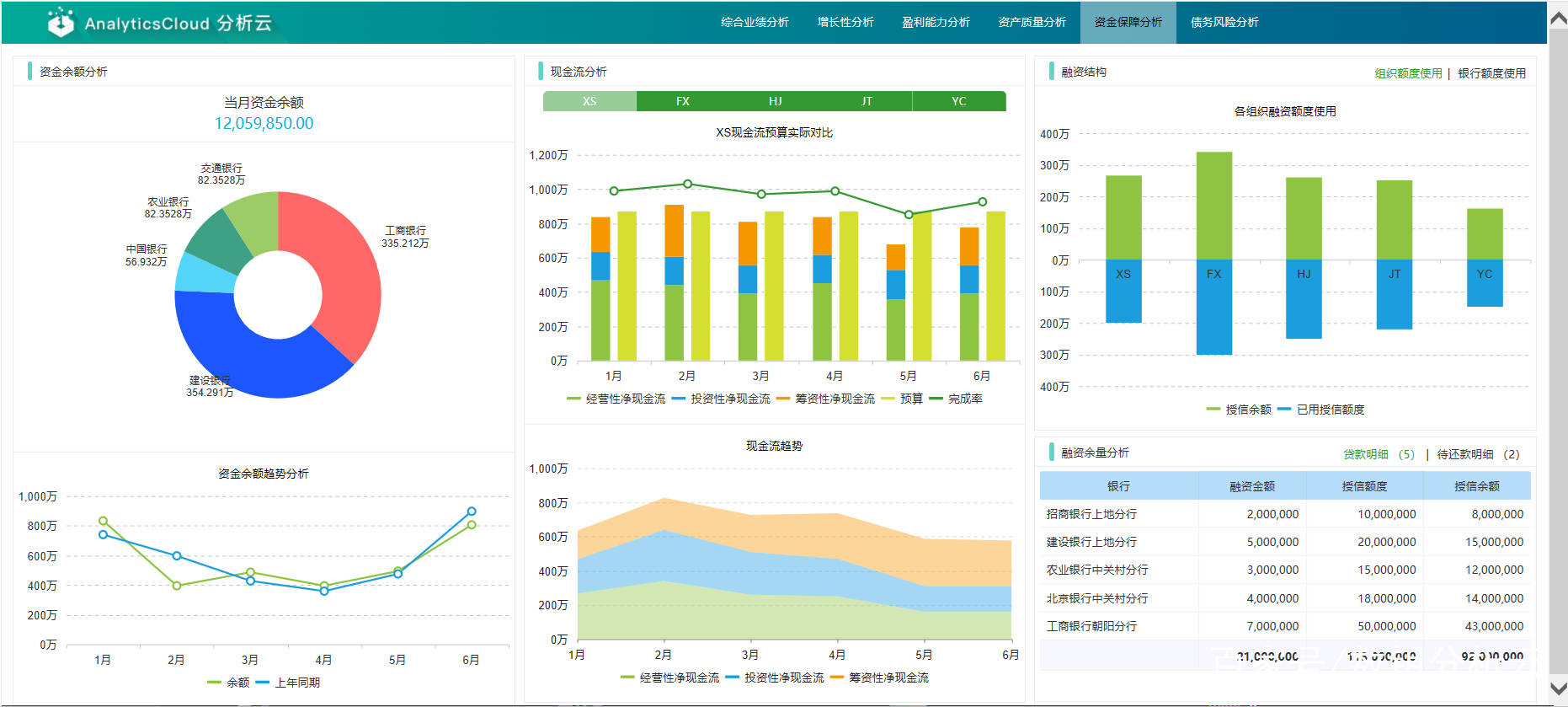Select the 资金保障分析 menu item
The width and height of the screenshot is (1568, 707).
(x=1128, y=22)
